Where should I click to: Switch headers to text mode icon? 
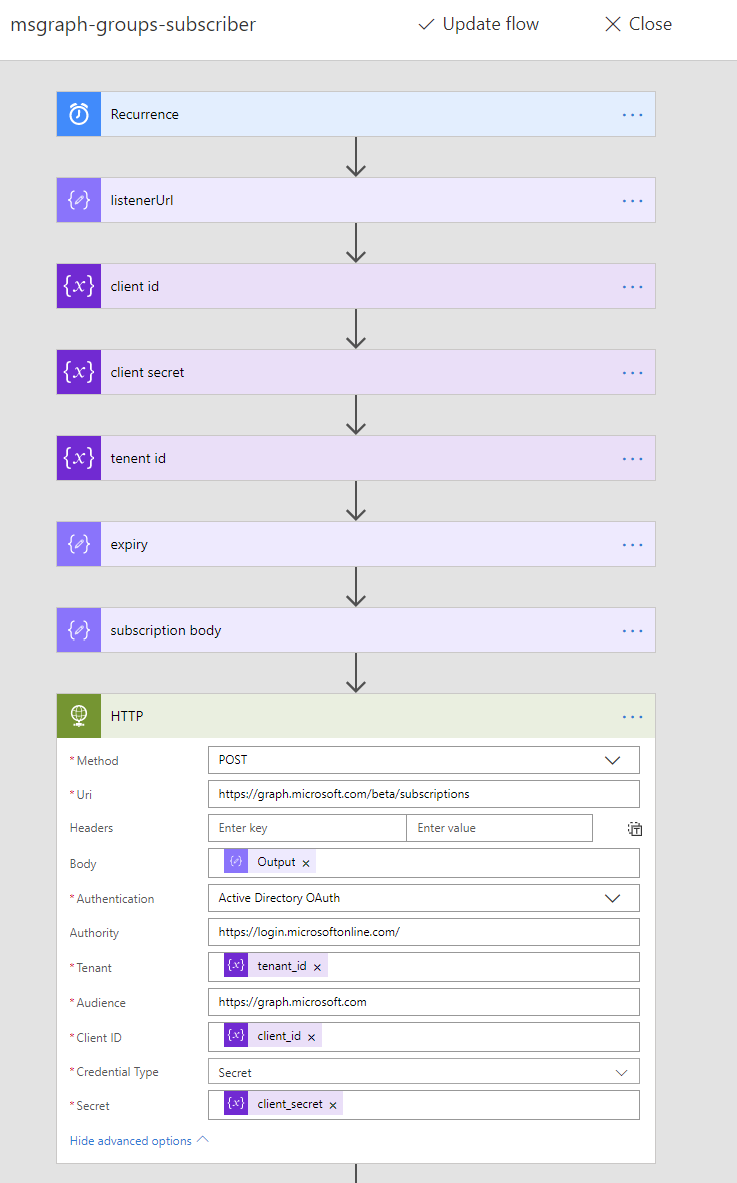click(635, 828)
